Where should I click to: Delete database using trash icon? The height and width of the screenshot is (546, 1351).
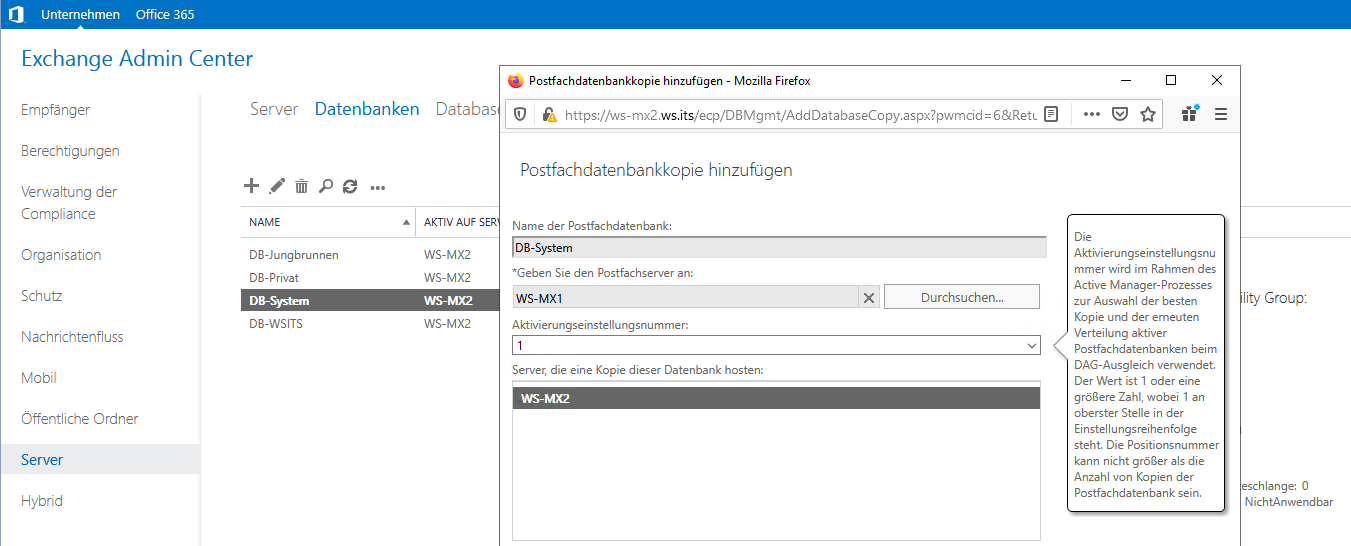[x=301, y=186]
